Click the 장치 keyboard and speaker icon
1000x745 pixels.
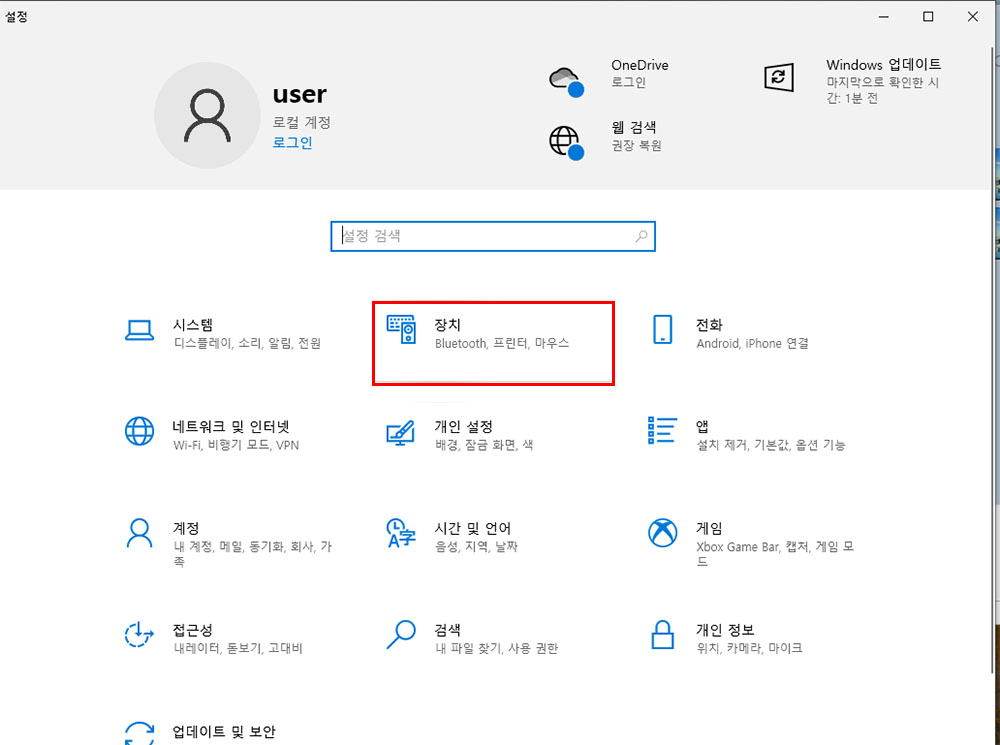click(401, 329)
